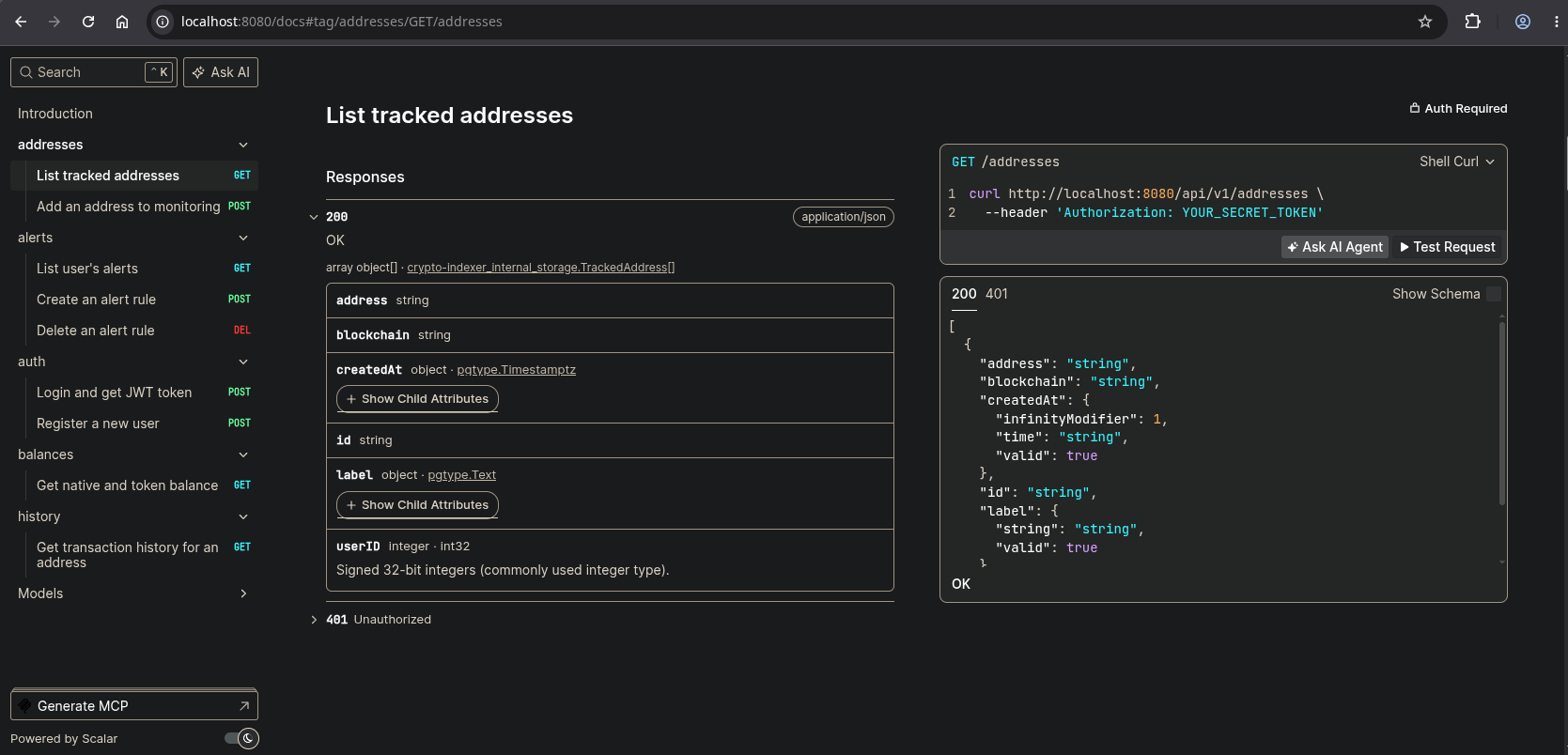
Task: Reload the page with the refresh icon
Action: coord(88,22)
